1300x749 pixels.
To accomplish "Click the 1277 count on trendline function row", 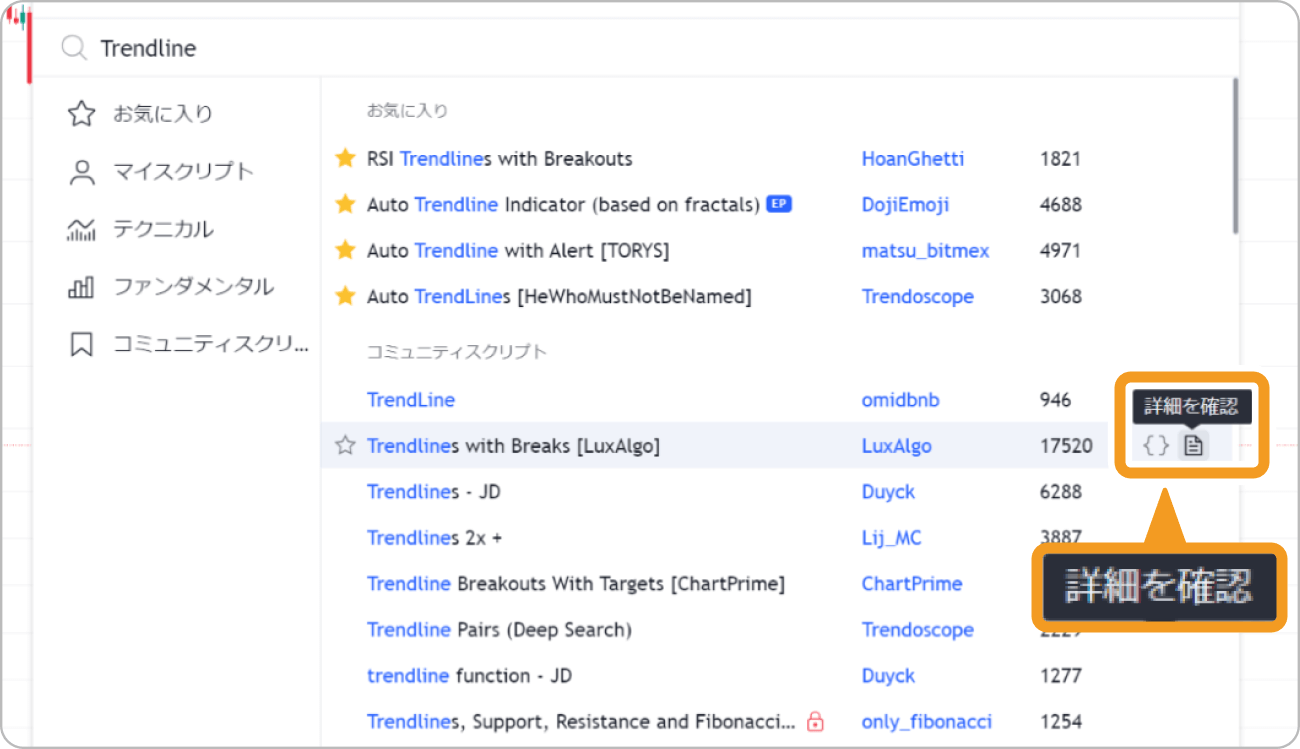I will click(1061, 676).
